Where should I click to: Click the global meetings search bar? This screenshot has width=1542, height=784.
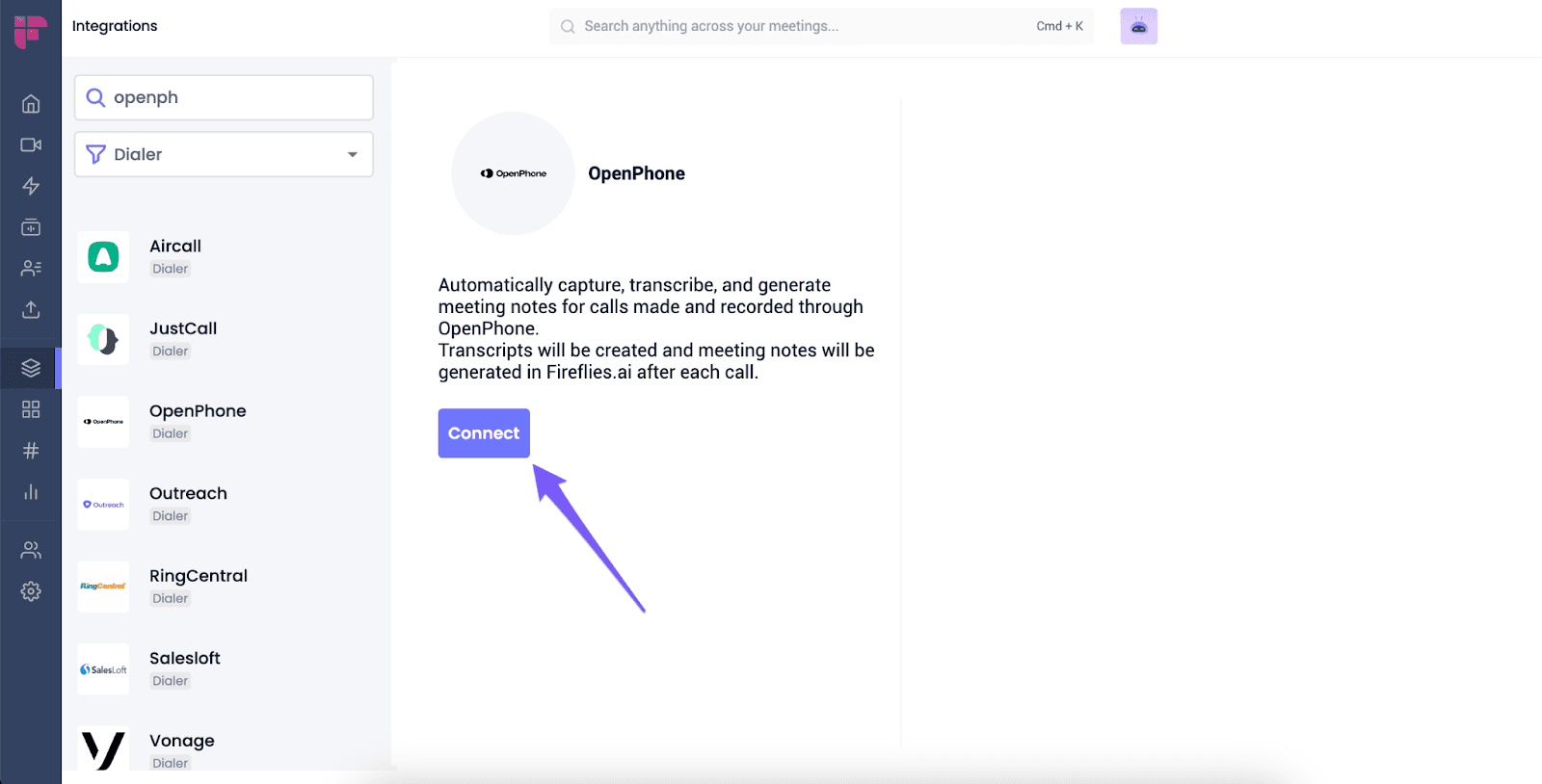point(821,26)
